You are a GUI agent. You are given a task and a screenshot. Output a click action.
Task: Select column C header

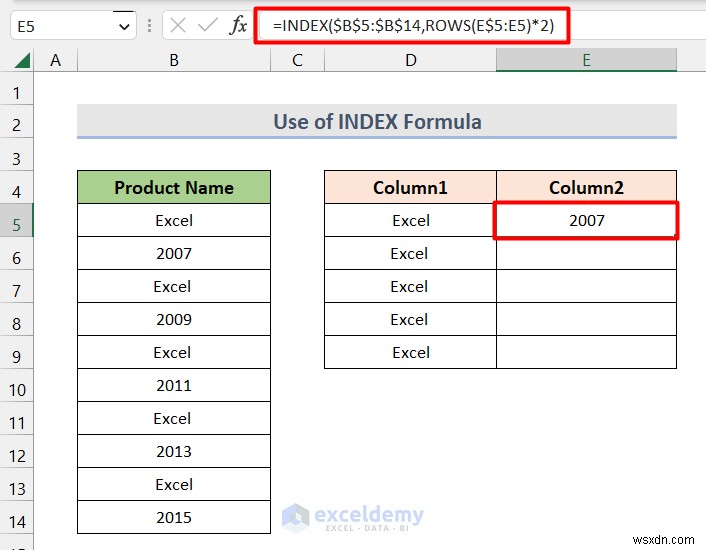click(x=297, y=60)
